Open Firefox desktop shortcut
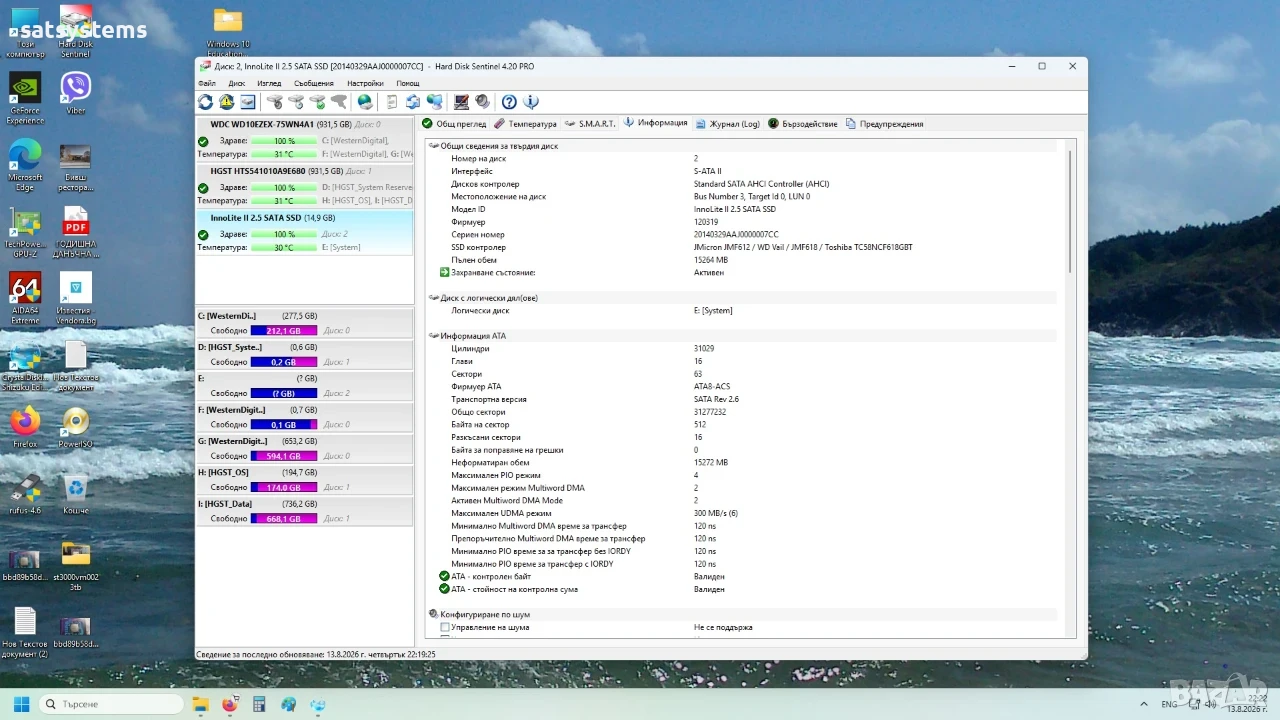 (x=25, y=428)
